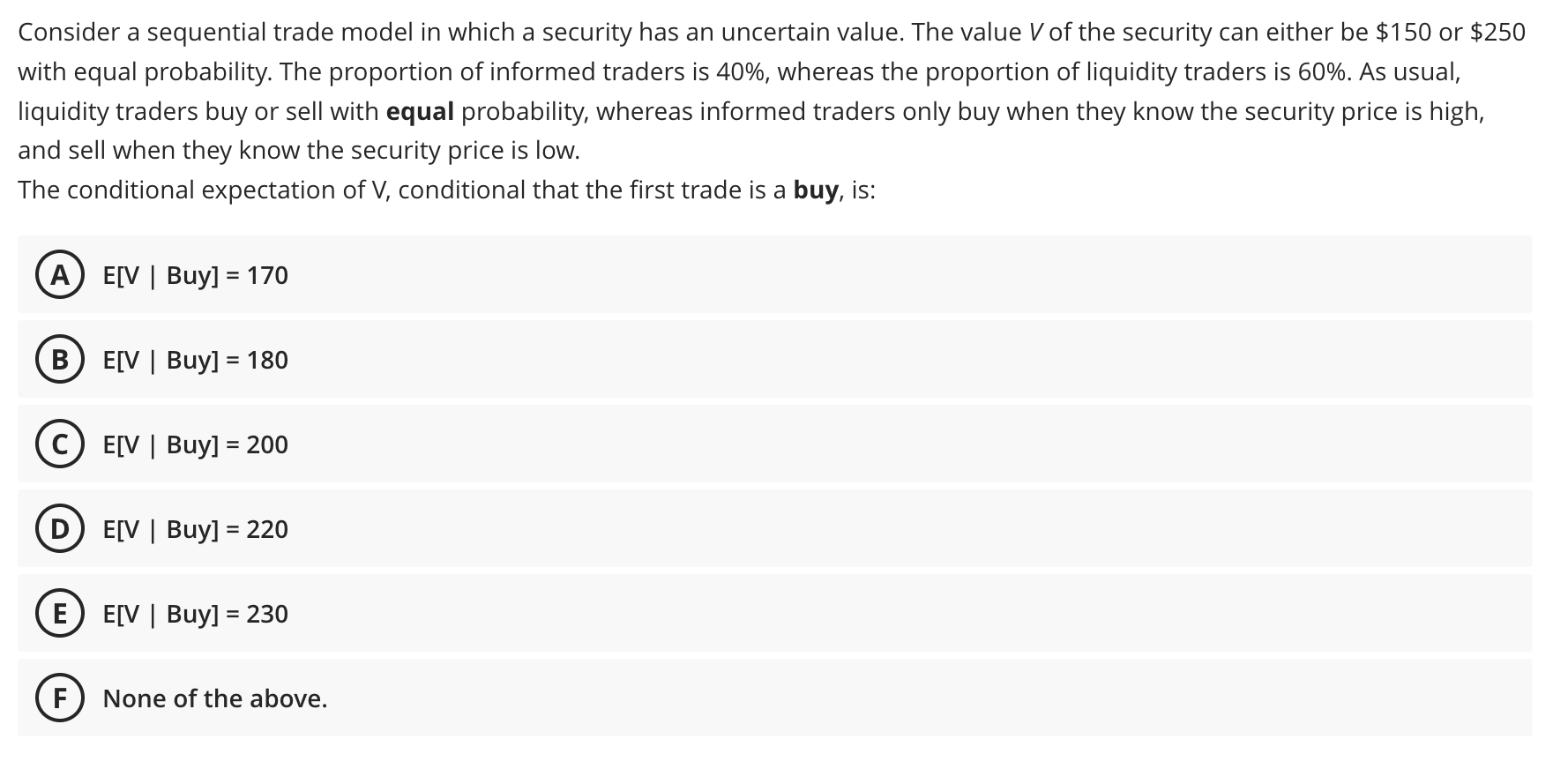Click the circled F icon
Screen dimensions: 1568x769
[x=61, y=698]
